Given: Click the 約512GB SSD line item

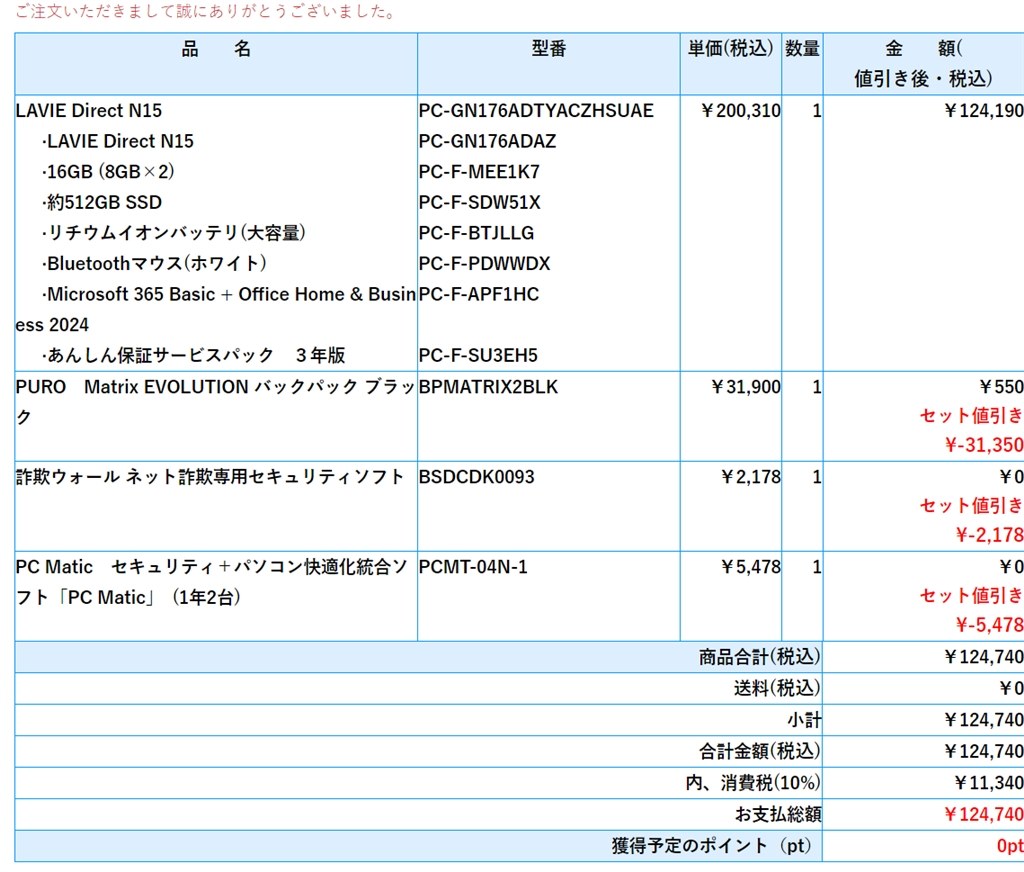Looking at the screenshot, I should pos(102,202).
